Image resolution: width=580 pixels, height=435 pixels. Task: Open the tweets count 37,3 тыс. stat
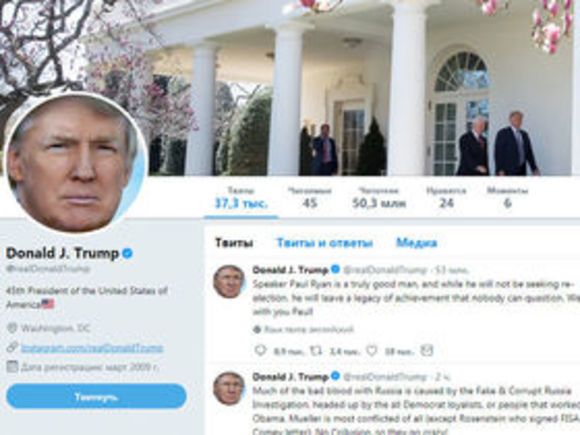[241, 198]
